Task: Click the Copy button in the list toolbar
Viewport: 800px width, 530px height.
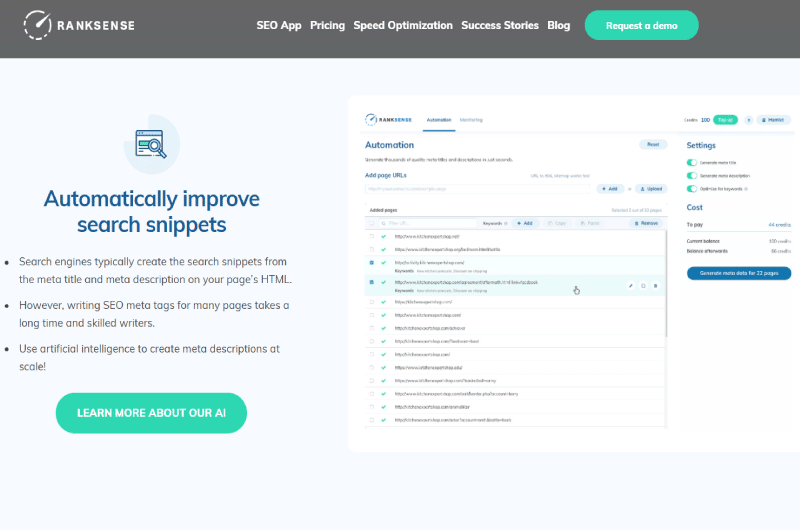Action: pyautogui.click(x=557, y=223)
